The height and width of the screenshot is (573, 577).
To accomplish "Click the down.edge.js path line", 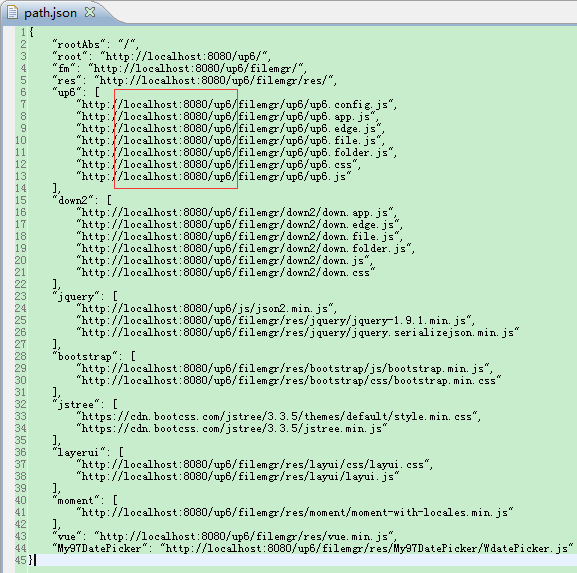I will (239, 224).
